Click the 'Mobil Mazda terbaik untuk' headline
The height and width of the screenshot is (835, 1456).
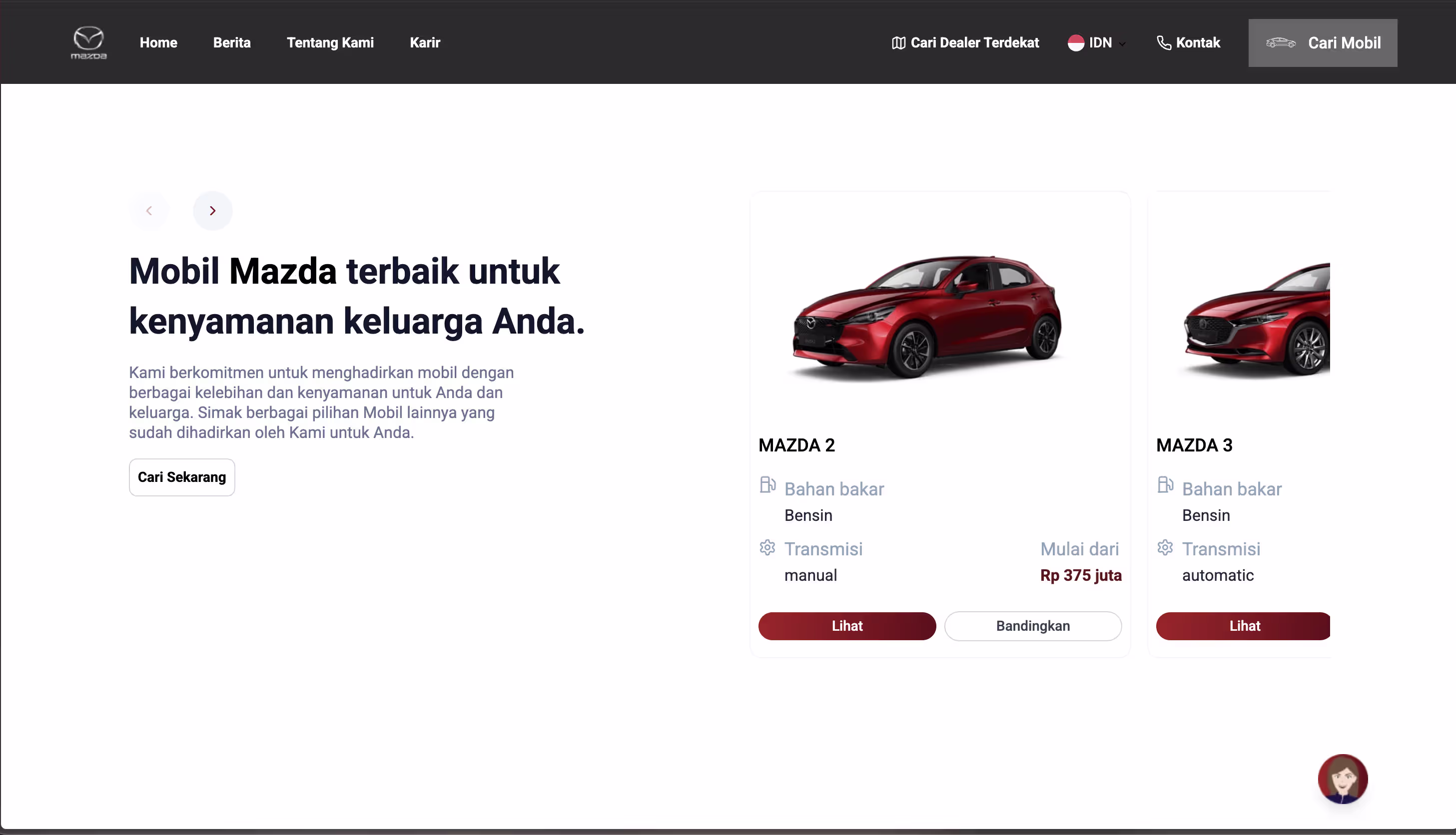point(344,271)
